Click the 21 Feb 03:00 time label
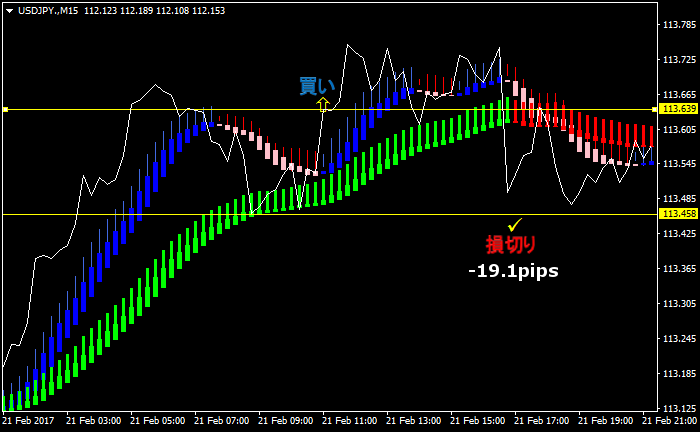 point(93,421)
